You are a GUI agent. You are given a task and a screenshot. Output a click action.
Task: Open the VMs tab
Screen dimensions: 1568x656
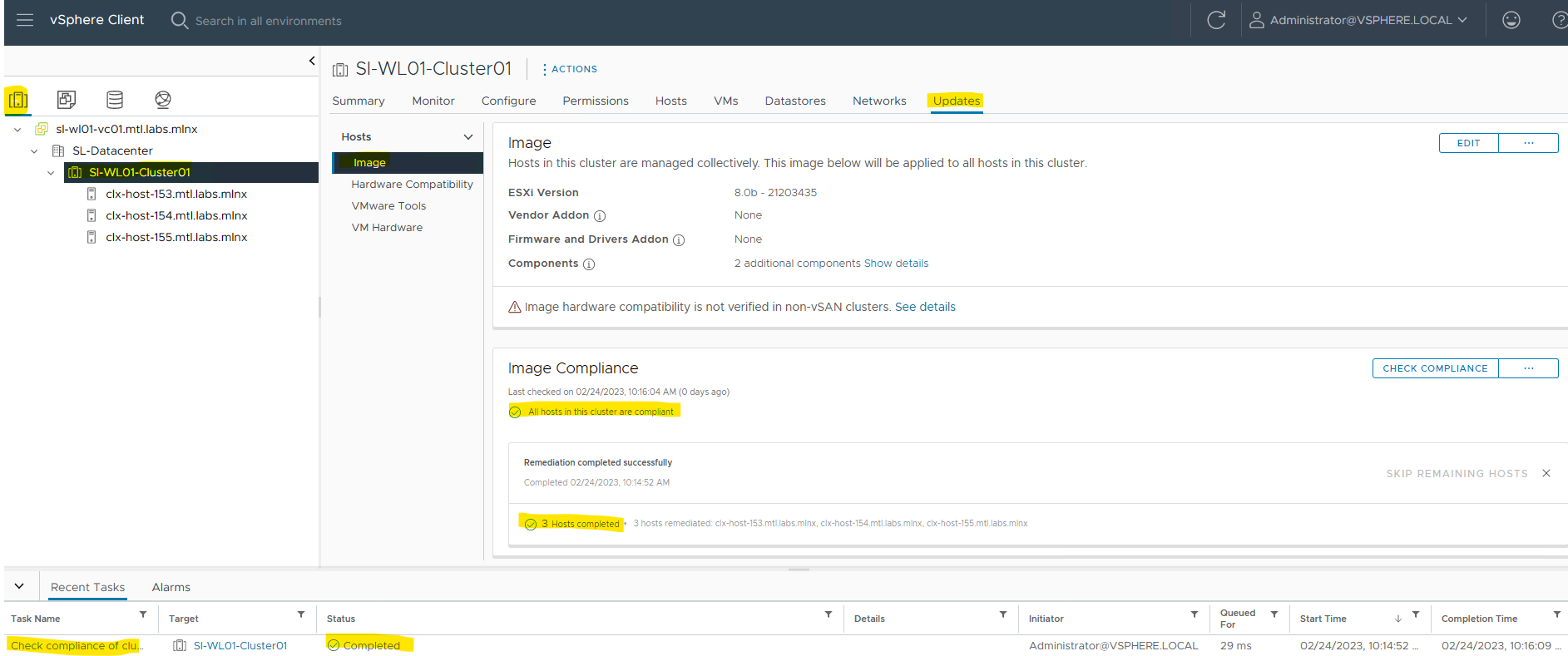pyautogui.click(x=726, y=101)
